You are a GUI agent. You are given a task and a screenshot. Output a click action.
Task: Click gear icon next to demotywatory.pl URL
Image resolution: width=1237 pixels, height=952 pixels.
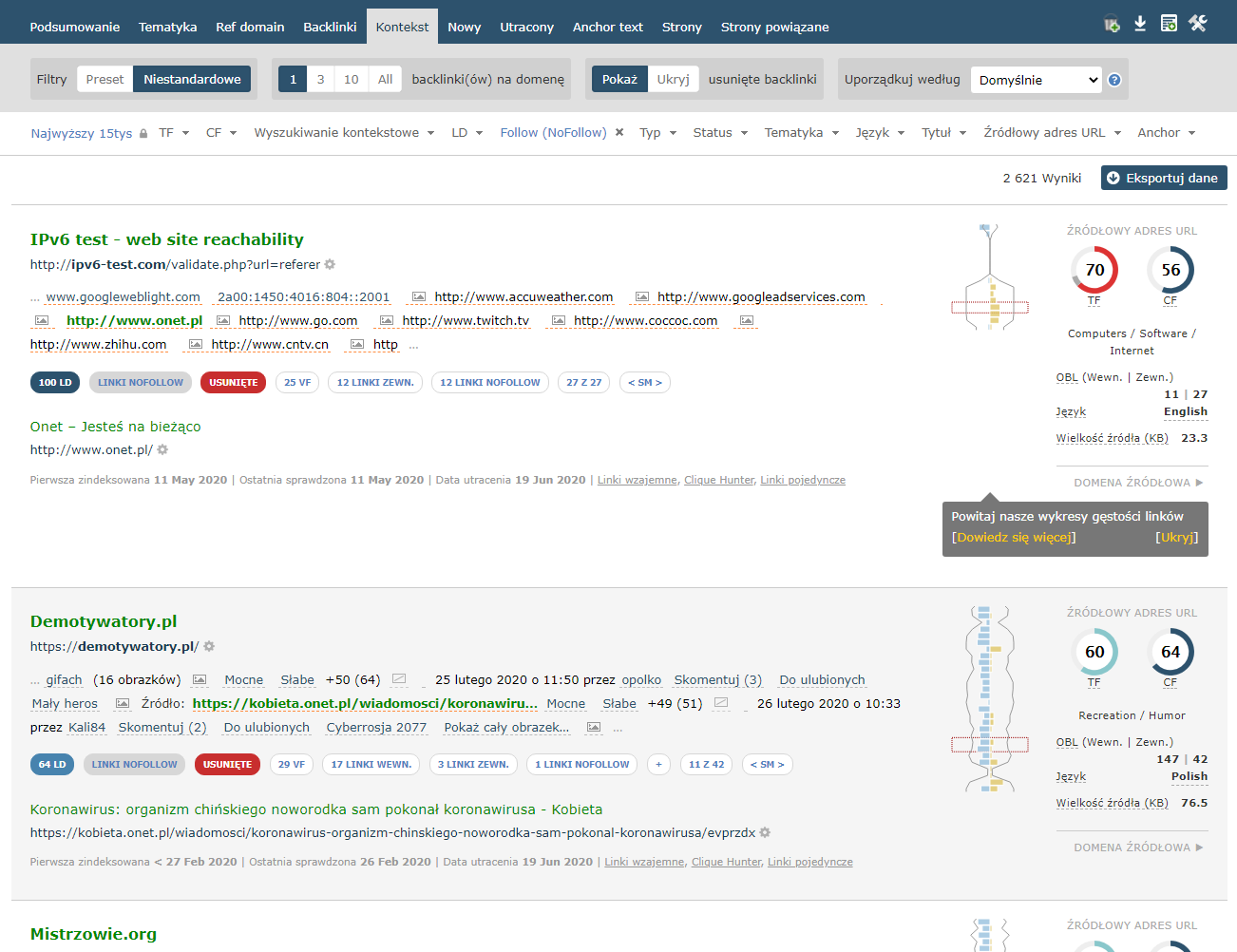click(209, 646)
